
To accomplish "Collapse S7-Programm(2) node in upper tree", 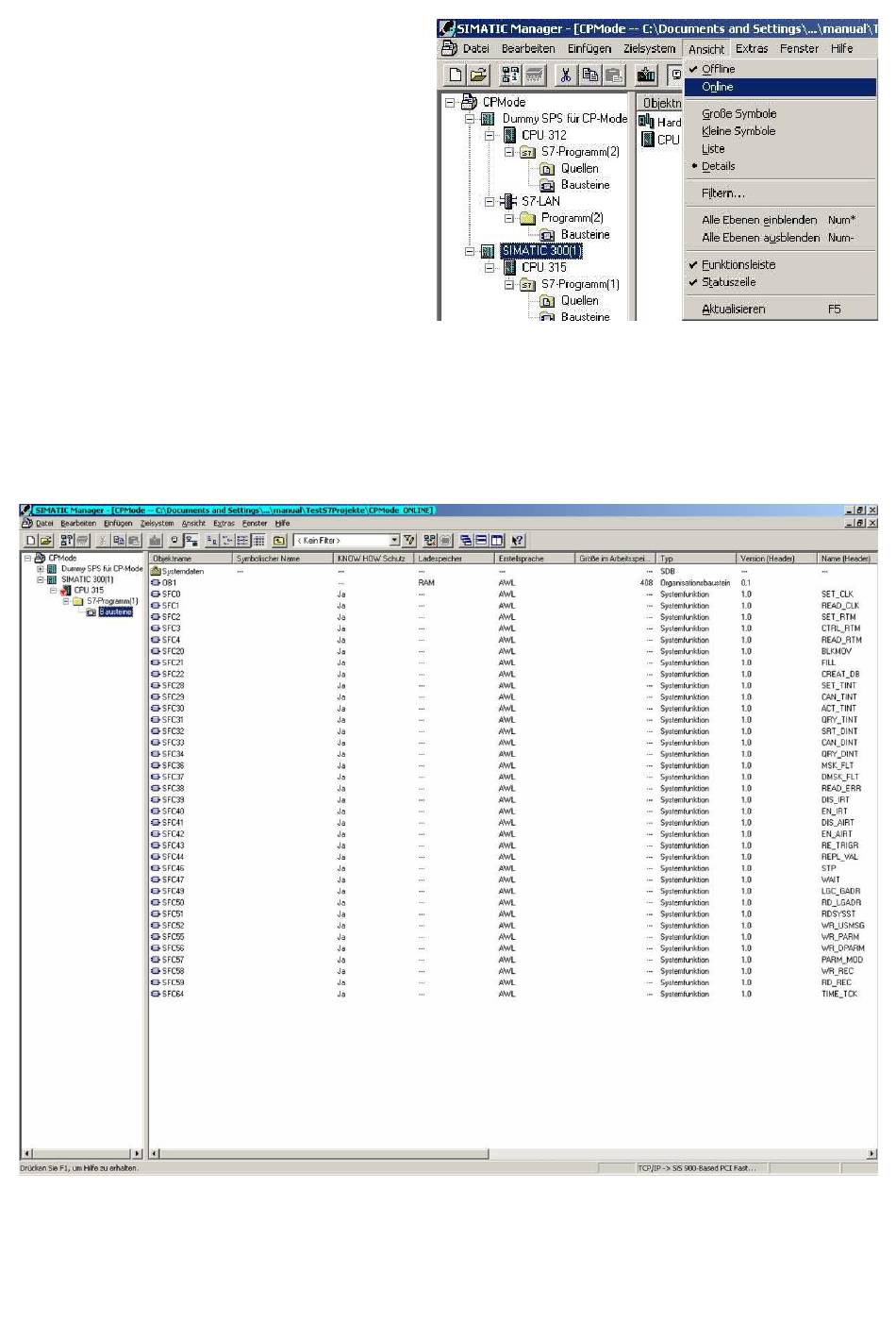I will [x=509, y=152].
